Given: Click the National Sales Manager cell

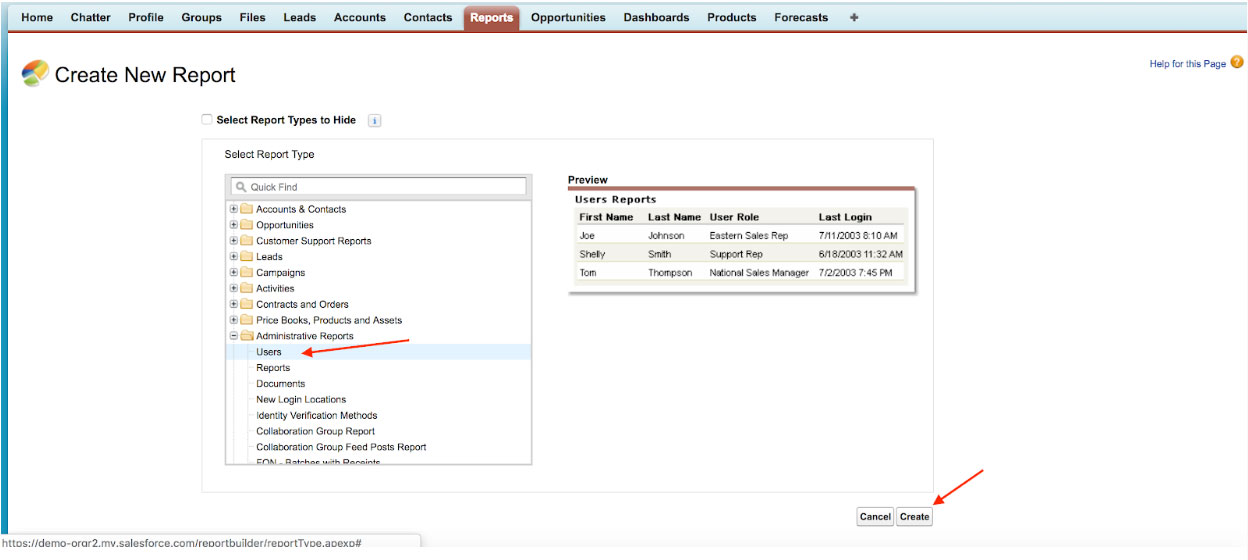Looking at the screenshot, I should [759, 273].
